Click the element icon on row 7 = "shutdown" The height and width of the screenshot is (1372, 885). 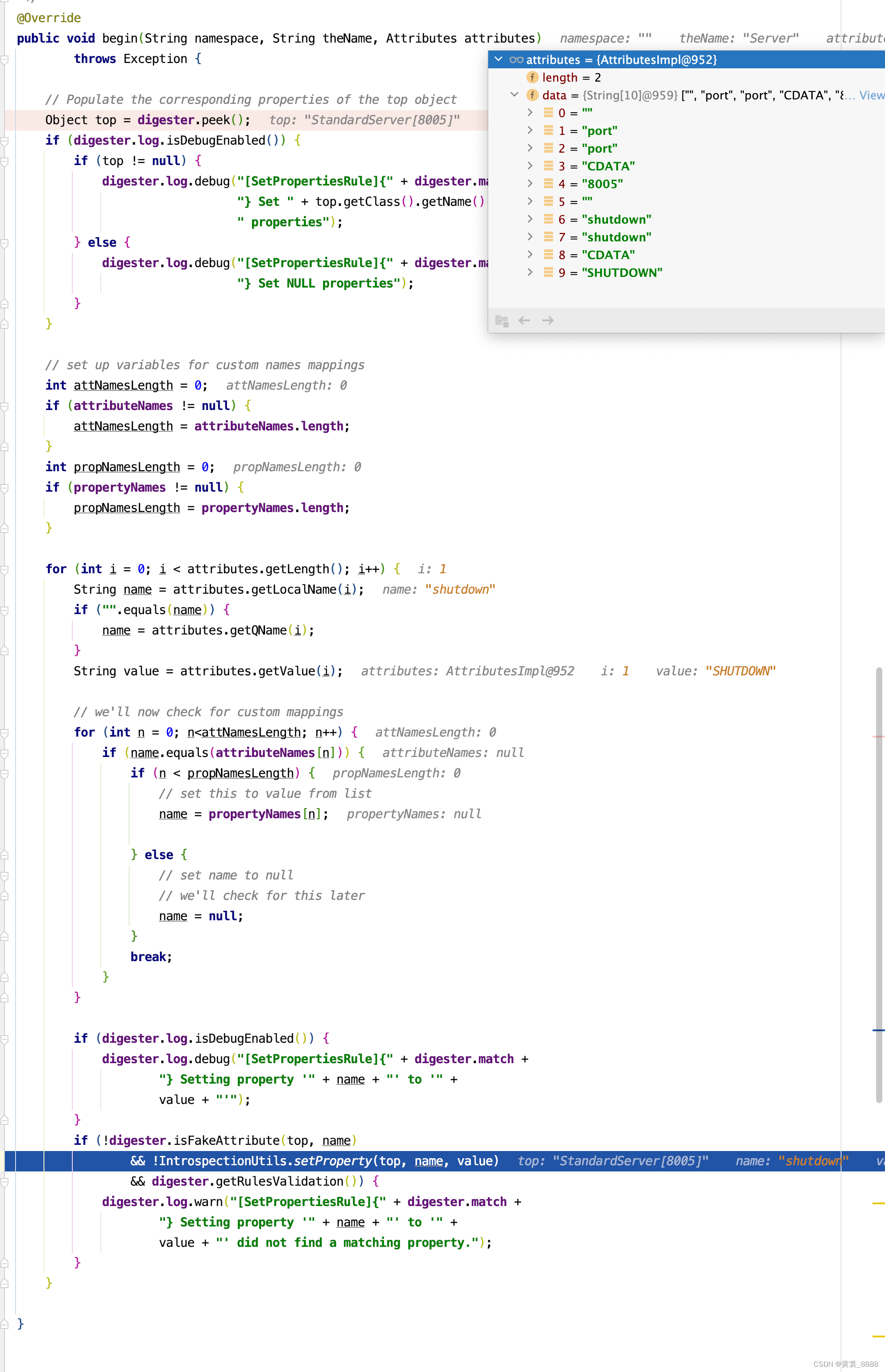click(548, 237)
